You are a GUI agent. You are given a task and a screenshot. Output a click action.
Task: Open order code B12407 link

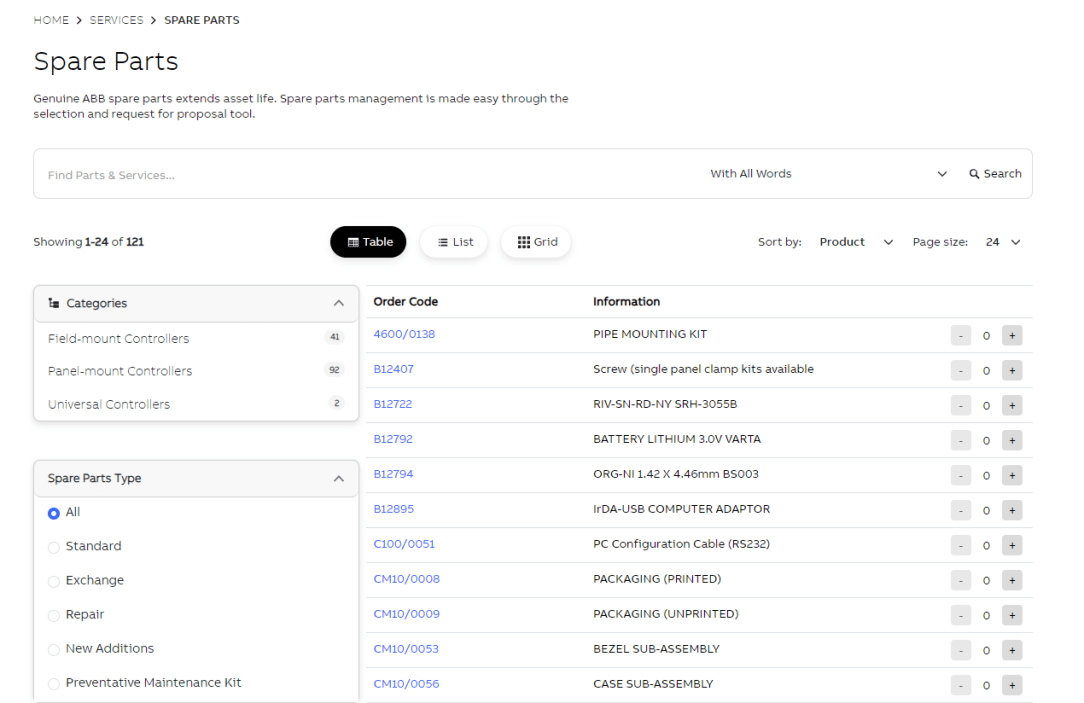(393, 369)
